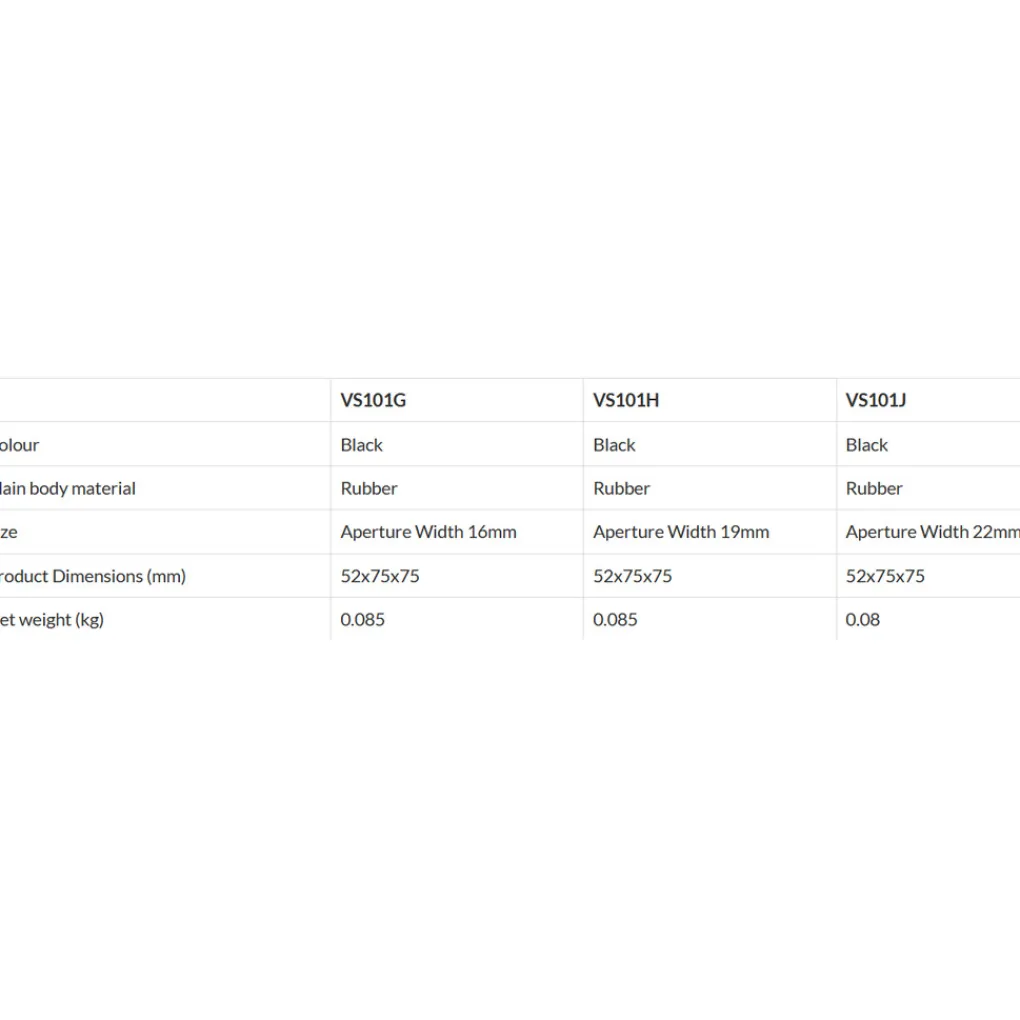The image size is (1020, 1020).
Task: Click the 0.08 net weight value
Action: point(863,620)
